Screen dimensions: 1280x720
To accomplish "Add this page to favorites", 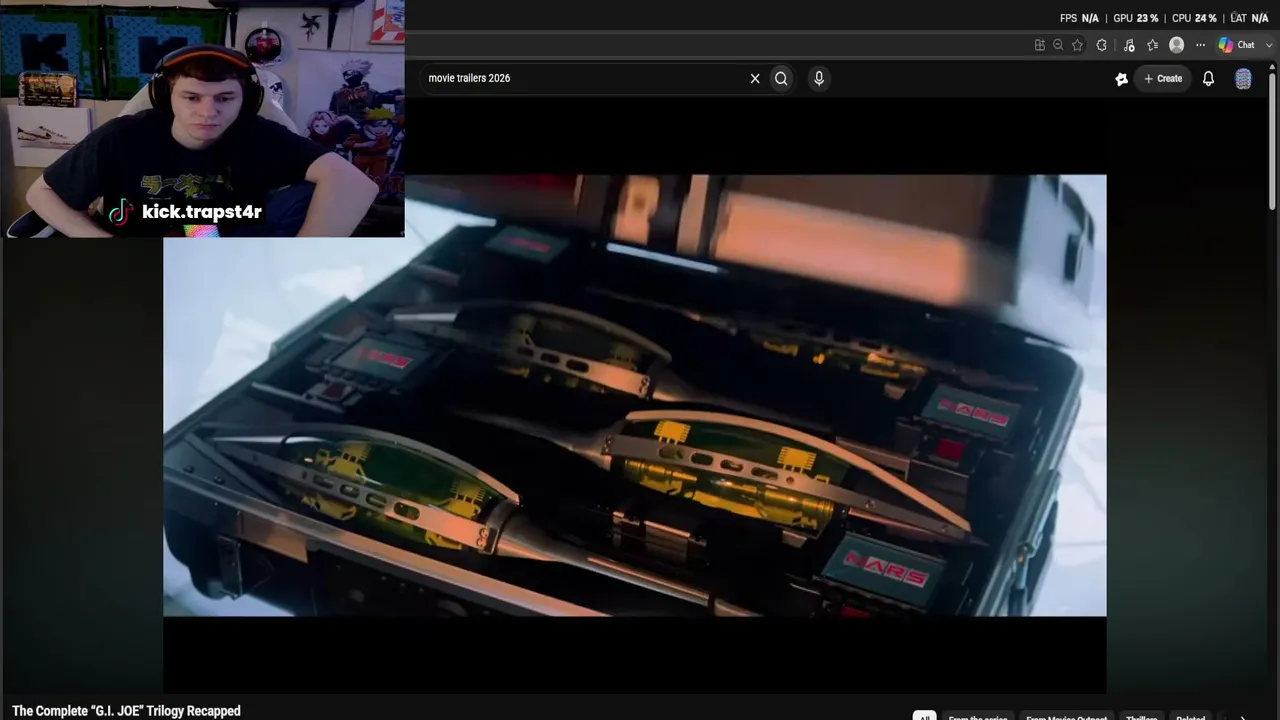I will pos(1077,45).
